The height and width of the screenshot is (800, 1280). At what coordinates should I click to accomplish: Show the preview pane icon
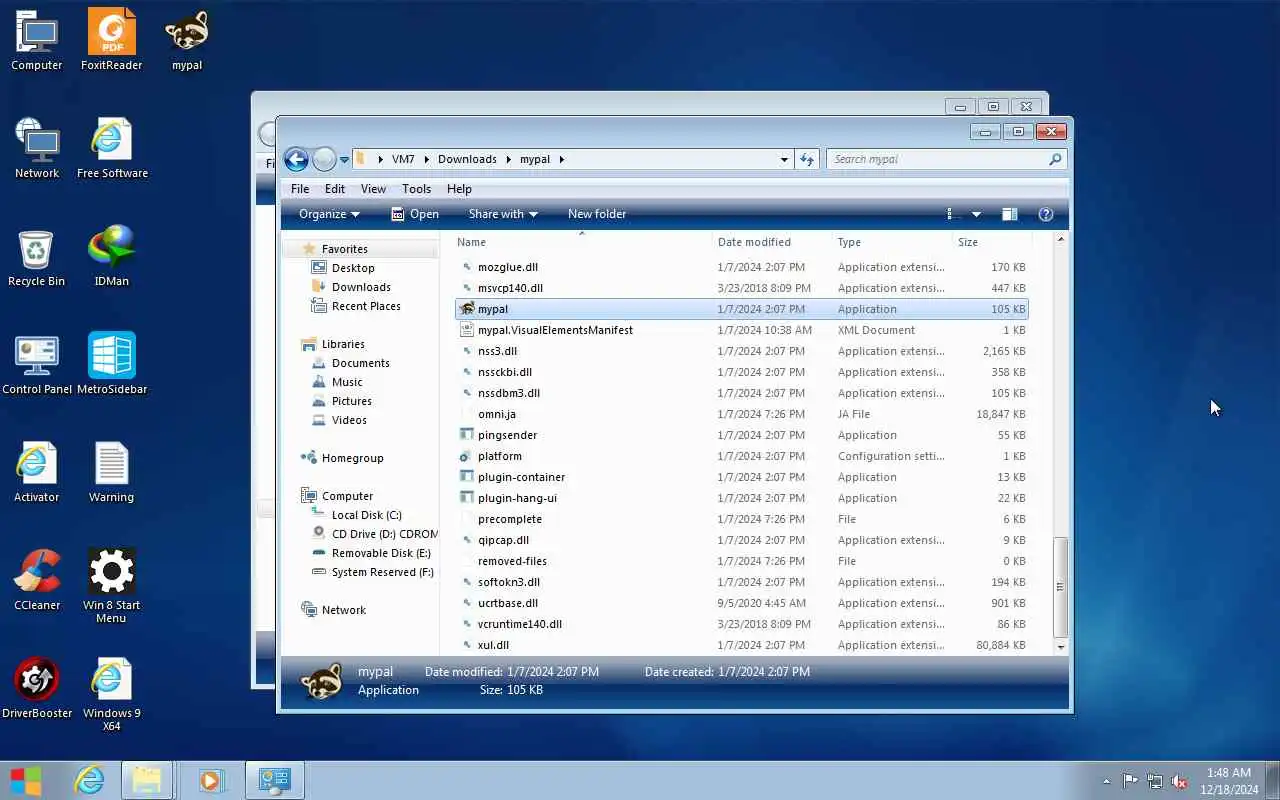(1010, 214)
